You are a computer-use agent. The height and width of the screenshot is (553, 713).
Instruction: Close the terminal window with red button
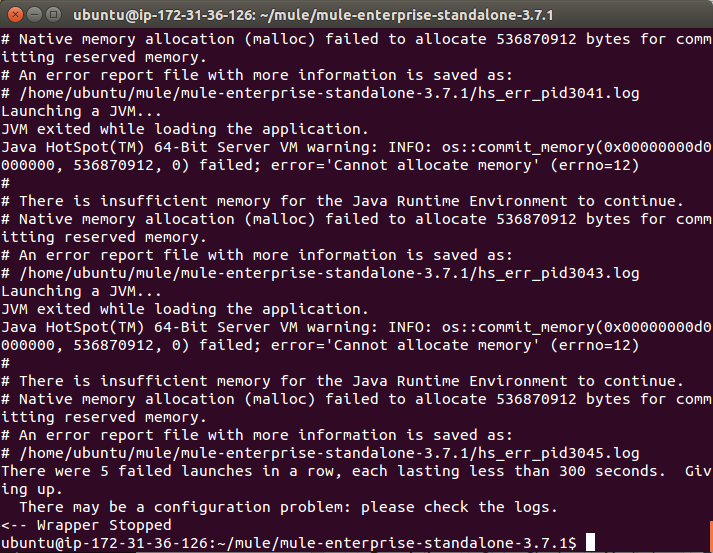tap(15, 15)
